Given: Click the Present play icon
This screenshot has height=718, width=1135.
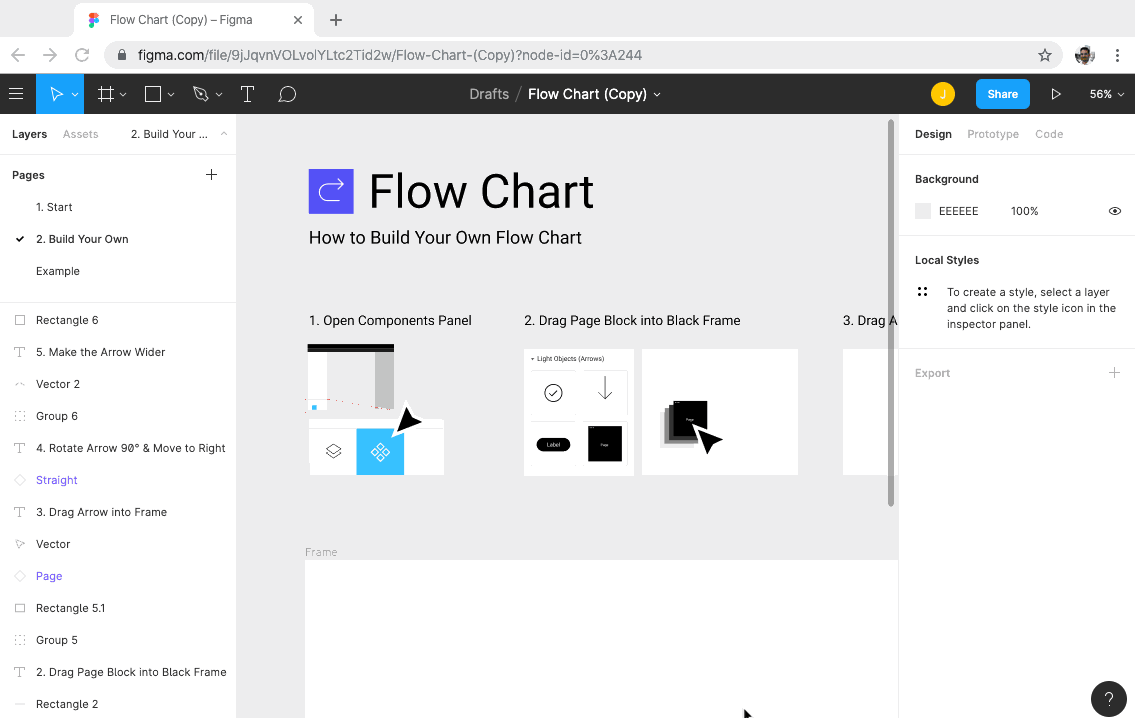Looking at the screenshot, I should click(1055, 94).
